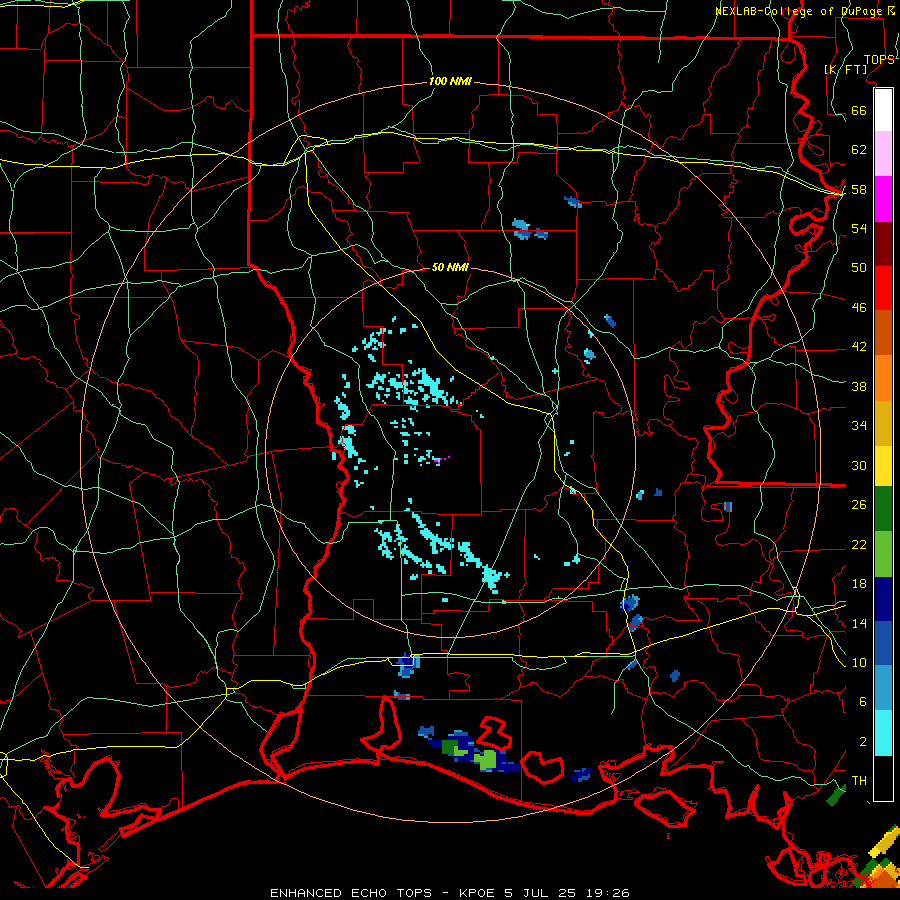
Task: Click the dark orange 46 kft swatch
Action: [883, 333]
